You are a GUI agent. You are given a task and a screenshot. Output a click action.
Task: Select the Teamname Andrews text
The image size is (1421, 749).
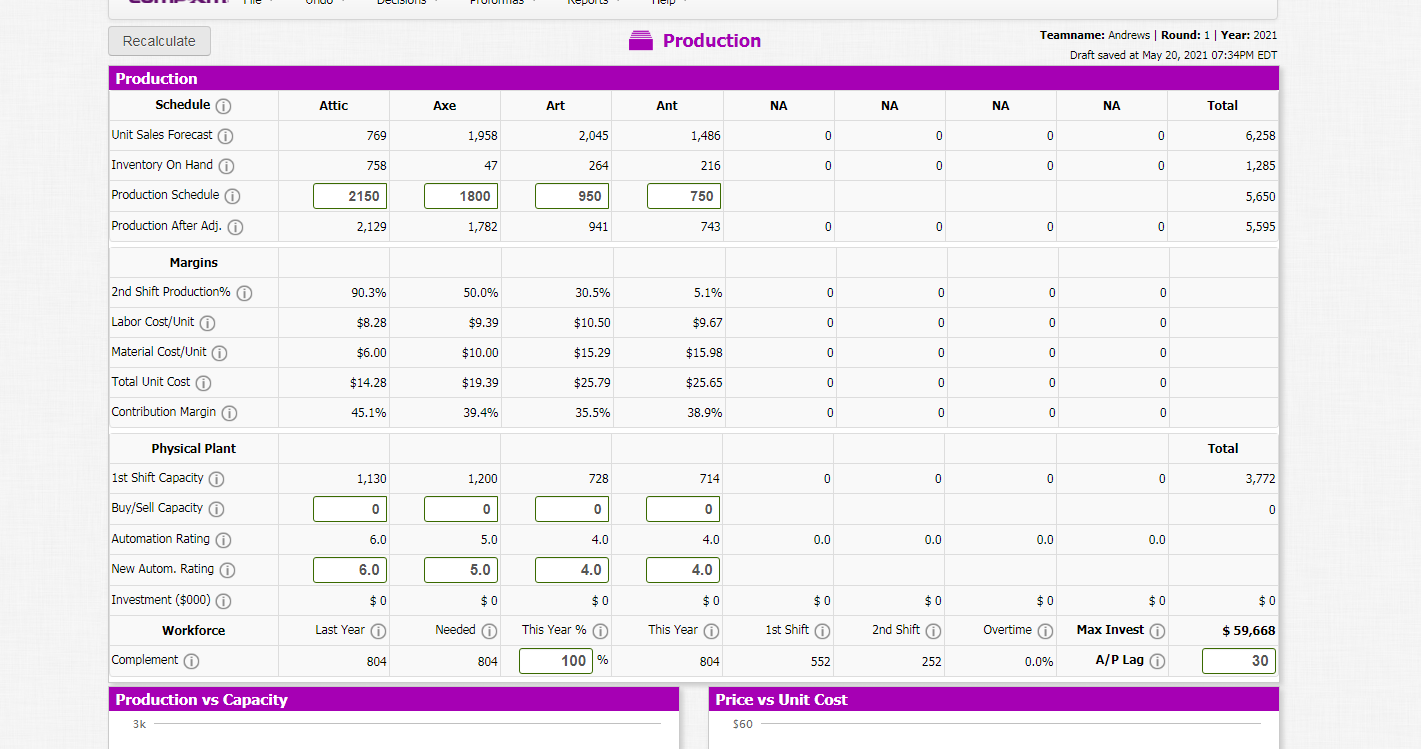pos(1094,35)
